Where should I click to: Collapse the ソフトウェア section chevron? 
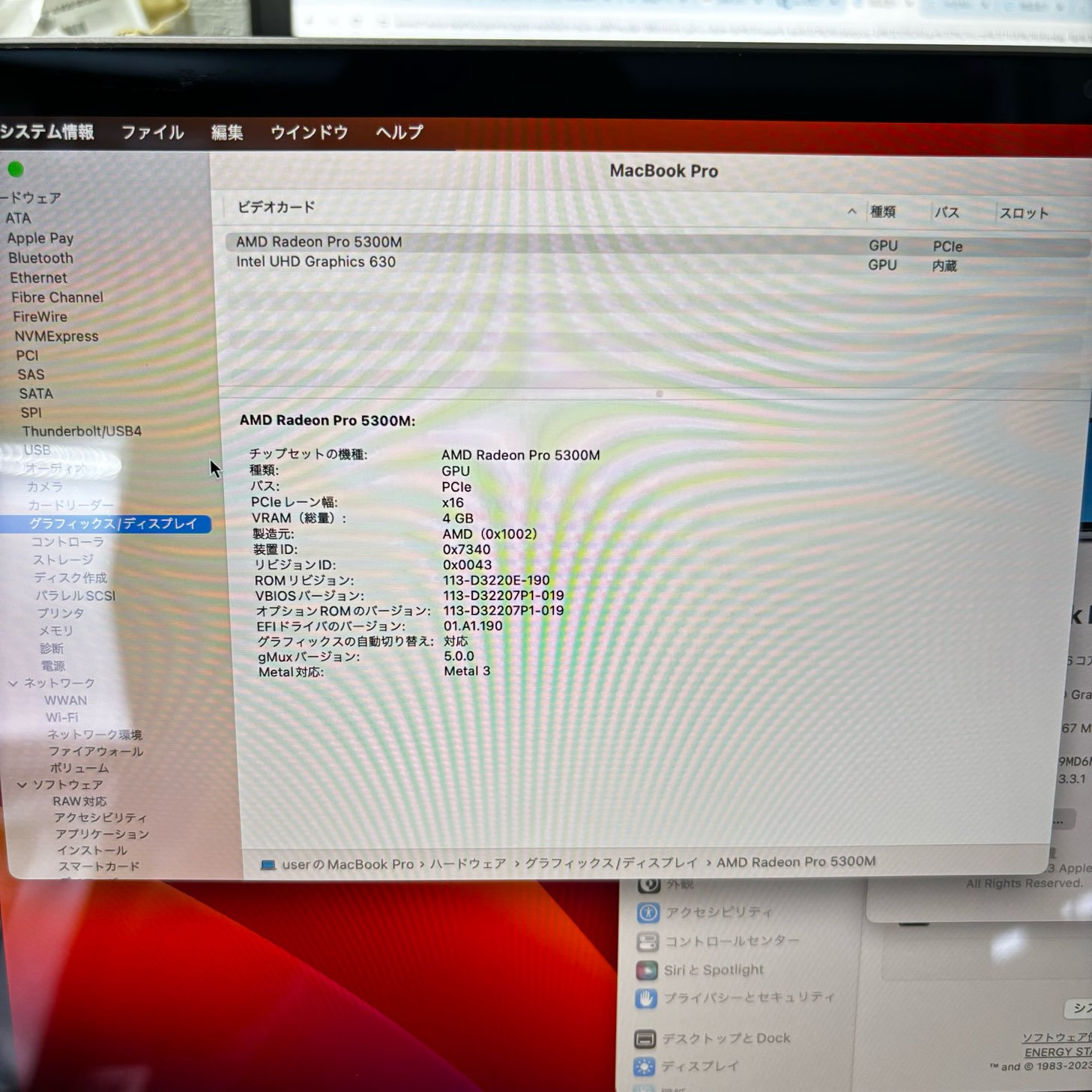tap(22, 784)
